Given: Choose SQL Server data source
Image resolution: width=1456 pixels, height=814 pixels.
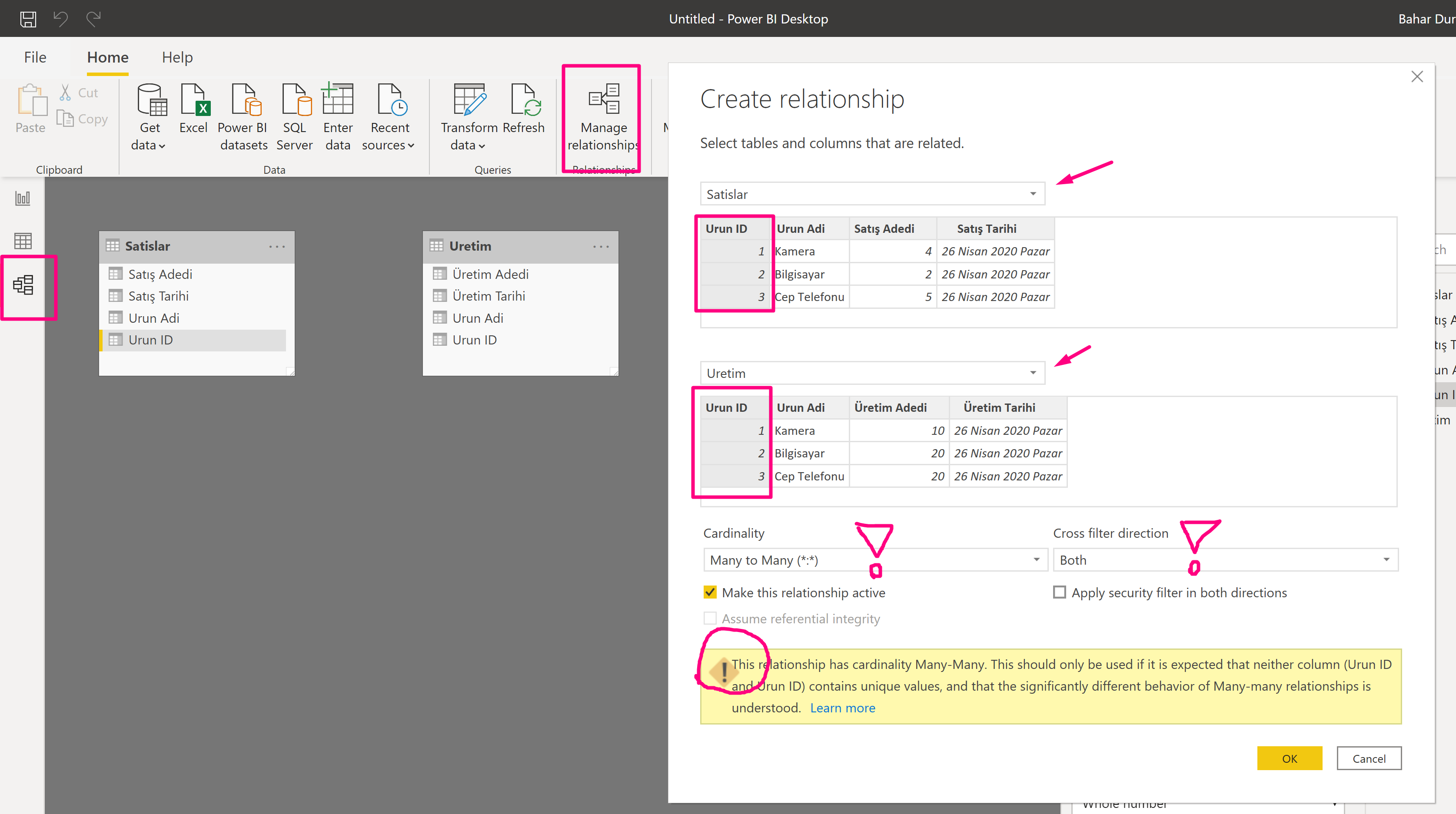Looking at the screenshot, I should [295, 118].
